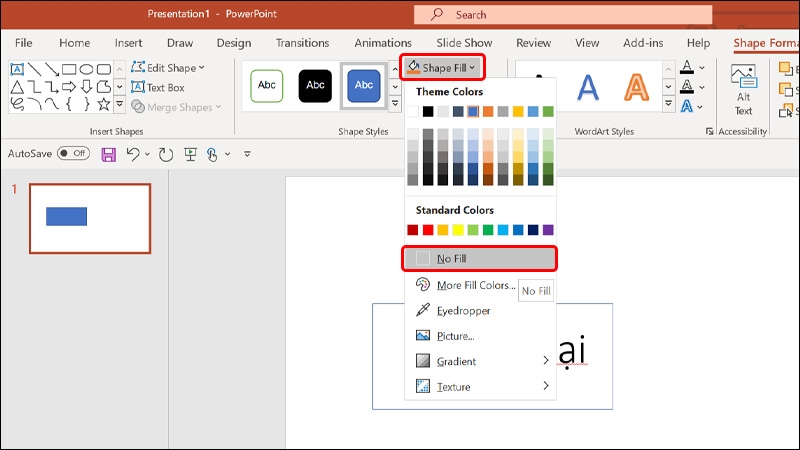Screen dimensions: 800x450
Task: Pick the 5-point Star shape
Action: click(x=104, y=104)
